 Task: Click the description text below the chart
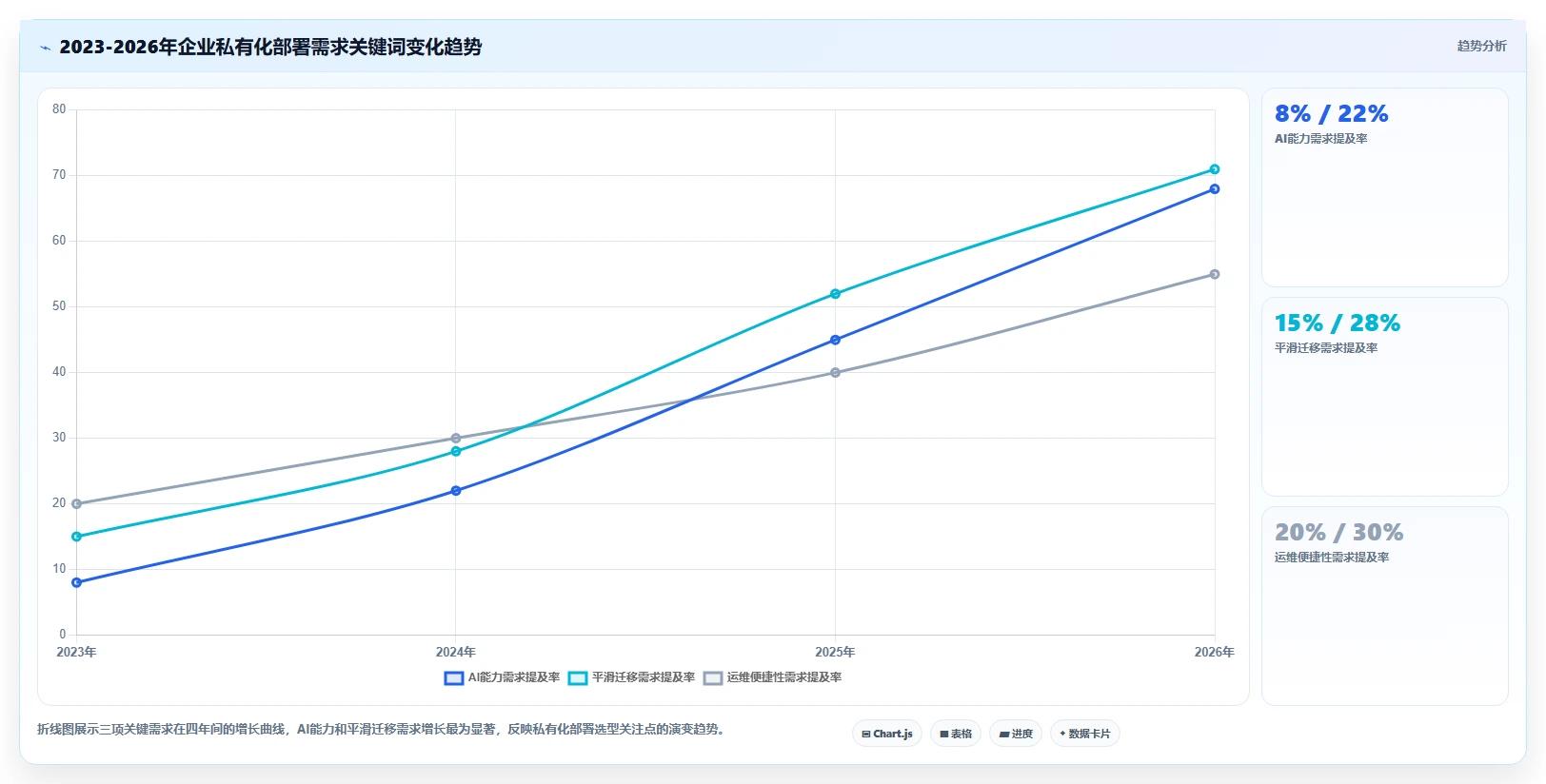coord(382,730)
